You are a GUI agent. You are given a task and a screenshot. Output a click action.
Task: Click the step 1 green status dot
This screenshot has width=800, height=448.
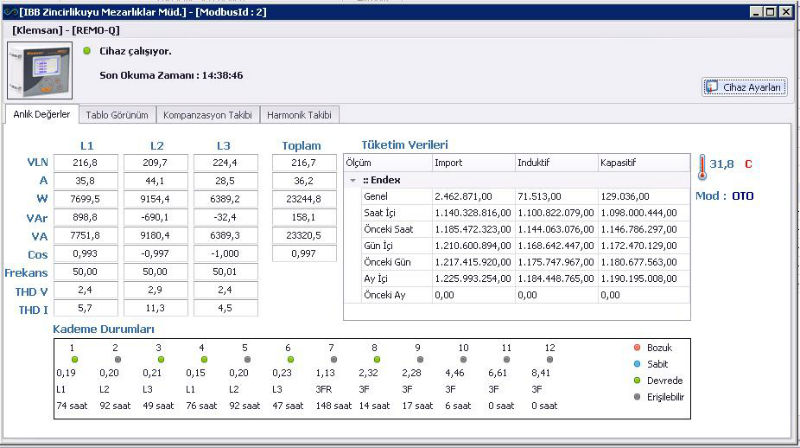click(73, 359)
